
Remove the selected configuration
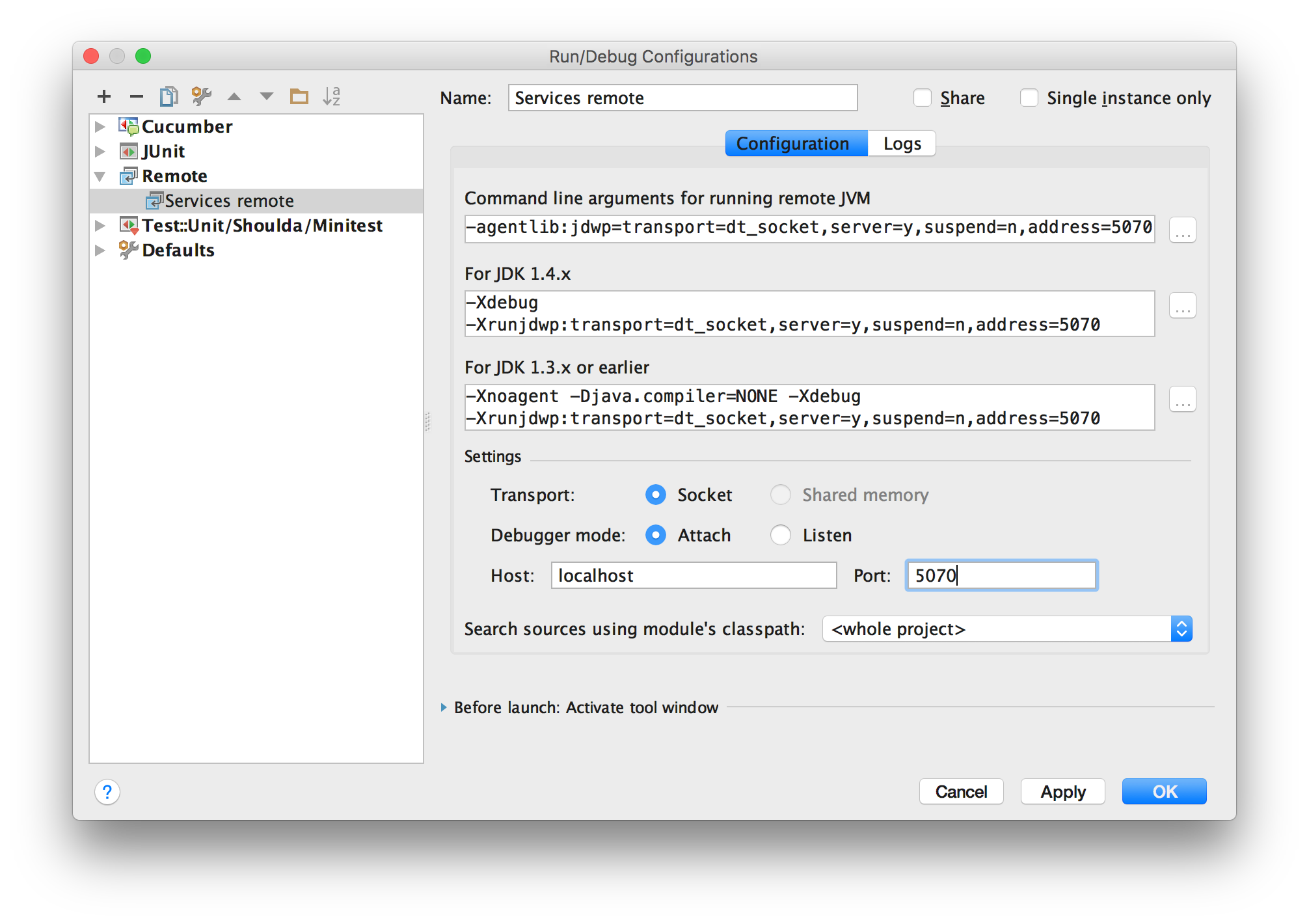click(136, 96)
